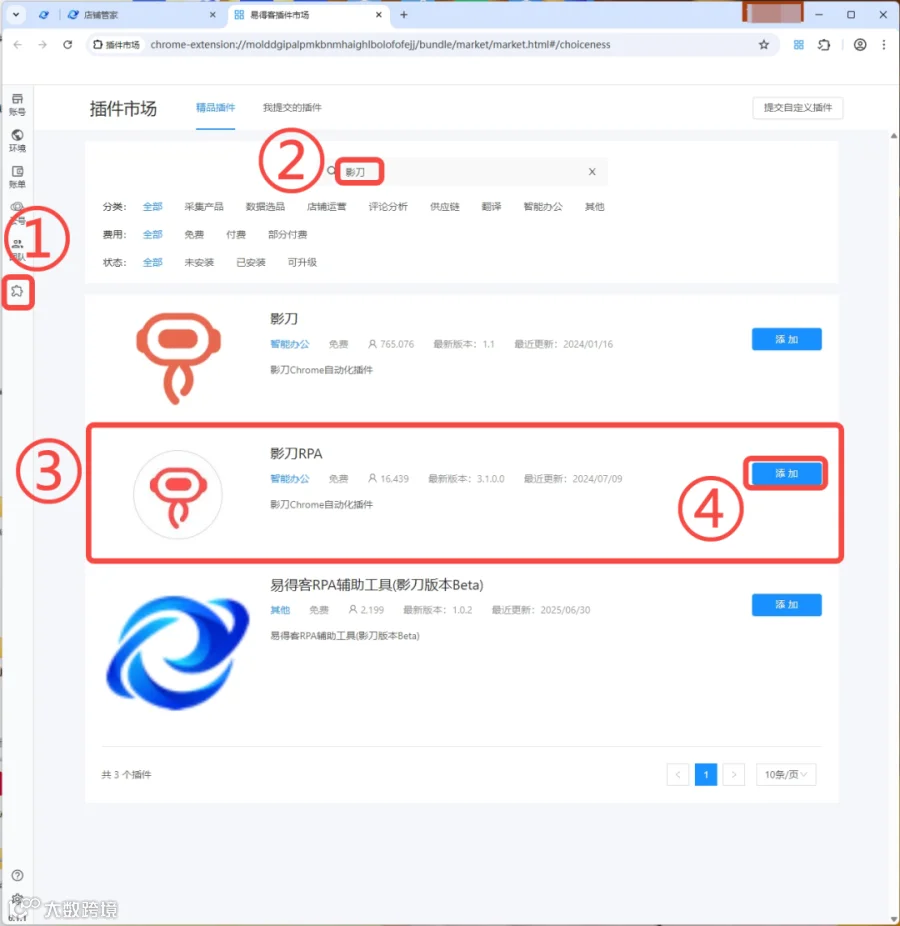Filter category by 采集产品
This screenshot has width=900, height=926.
[x=204, y=207]
